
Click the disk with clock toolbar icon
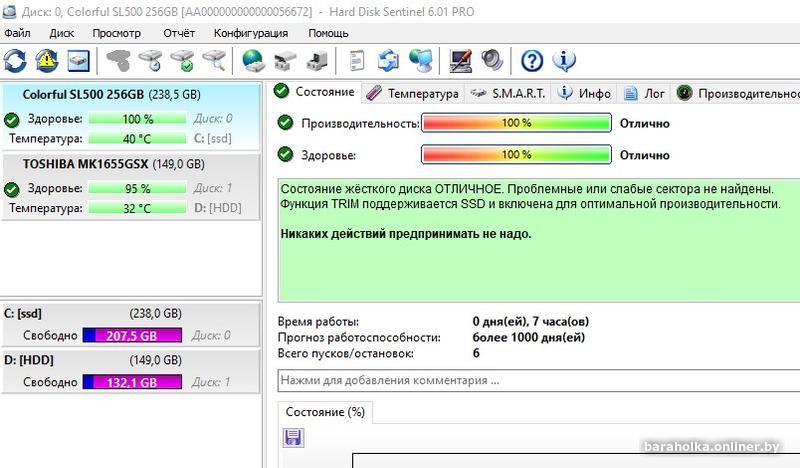tap(151, 61)
